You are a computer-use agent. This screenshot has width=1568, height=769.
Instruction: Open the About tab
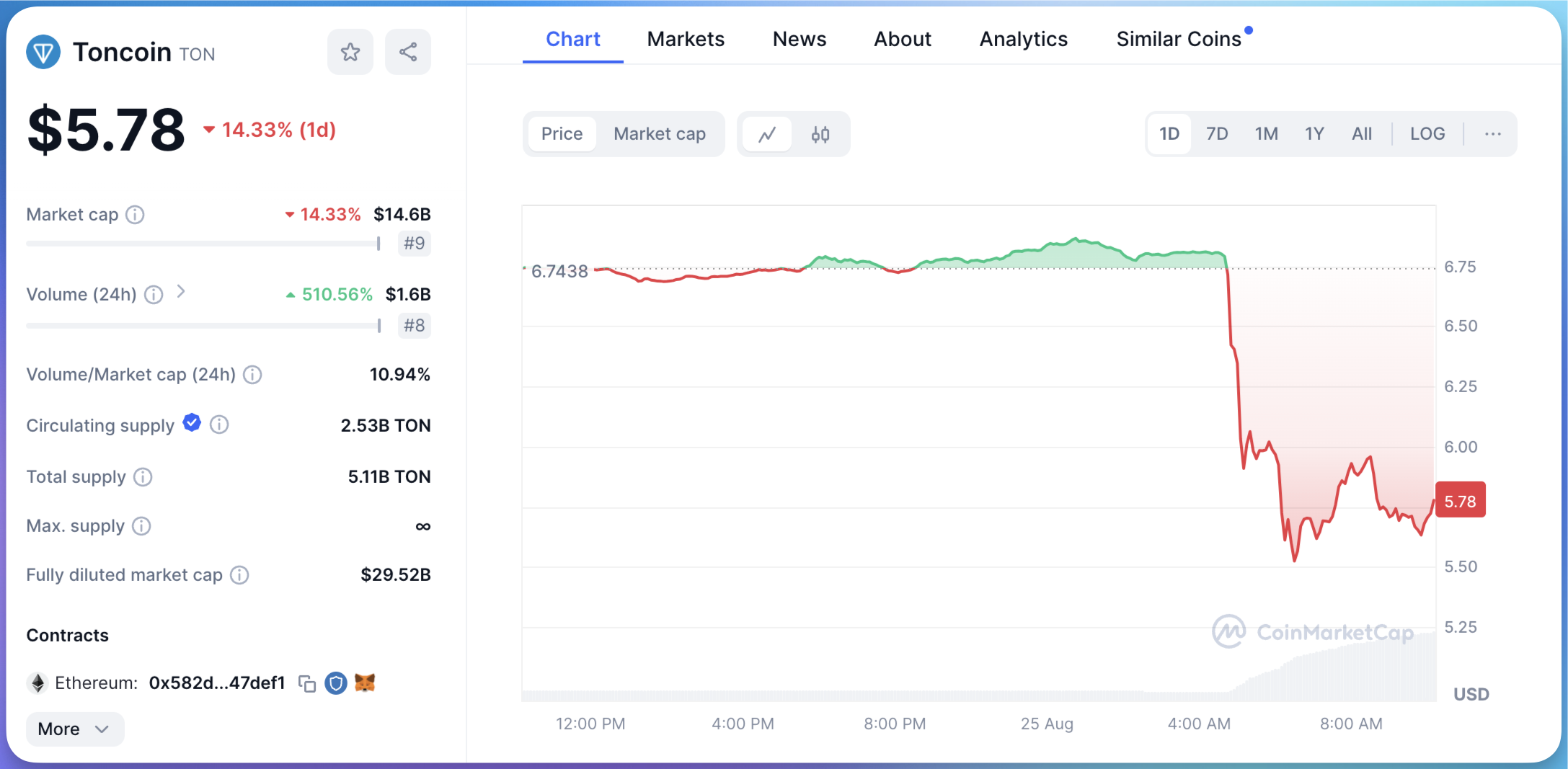coord(903,39)
